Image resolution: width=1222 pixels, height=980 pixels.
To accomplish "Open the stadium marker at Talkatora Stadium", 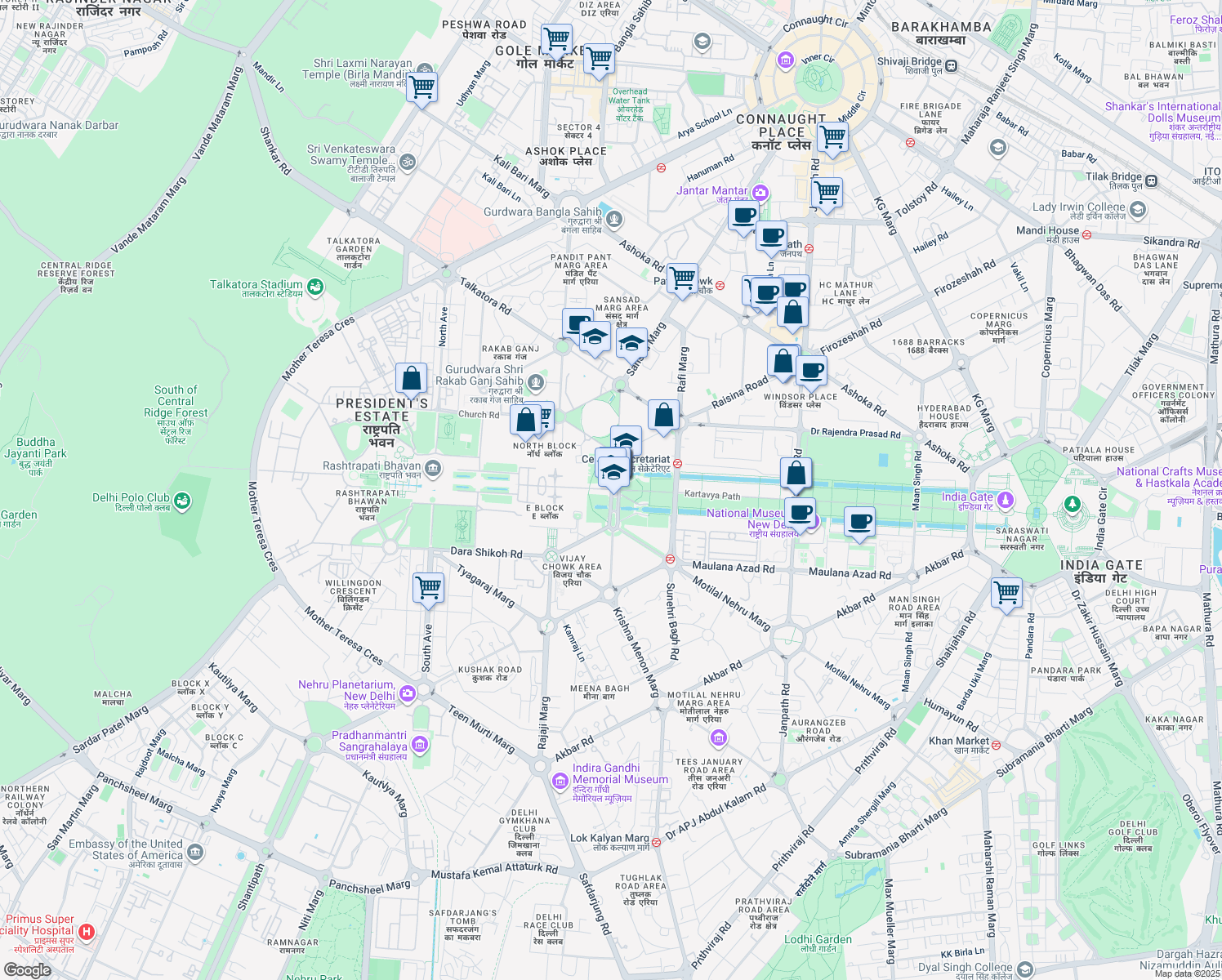I will [x=314, y=287].
